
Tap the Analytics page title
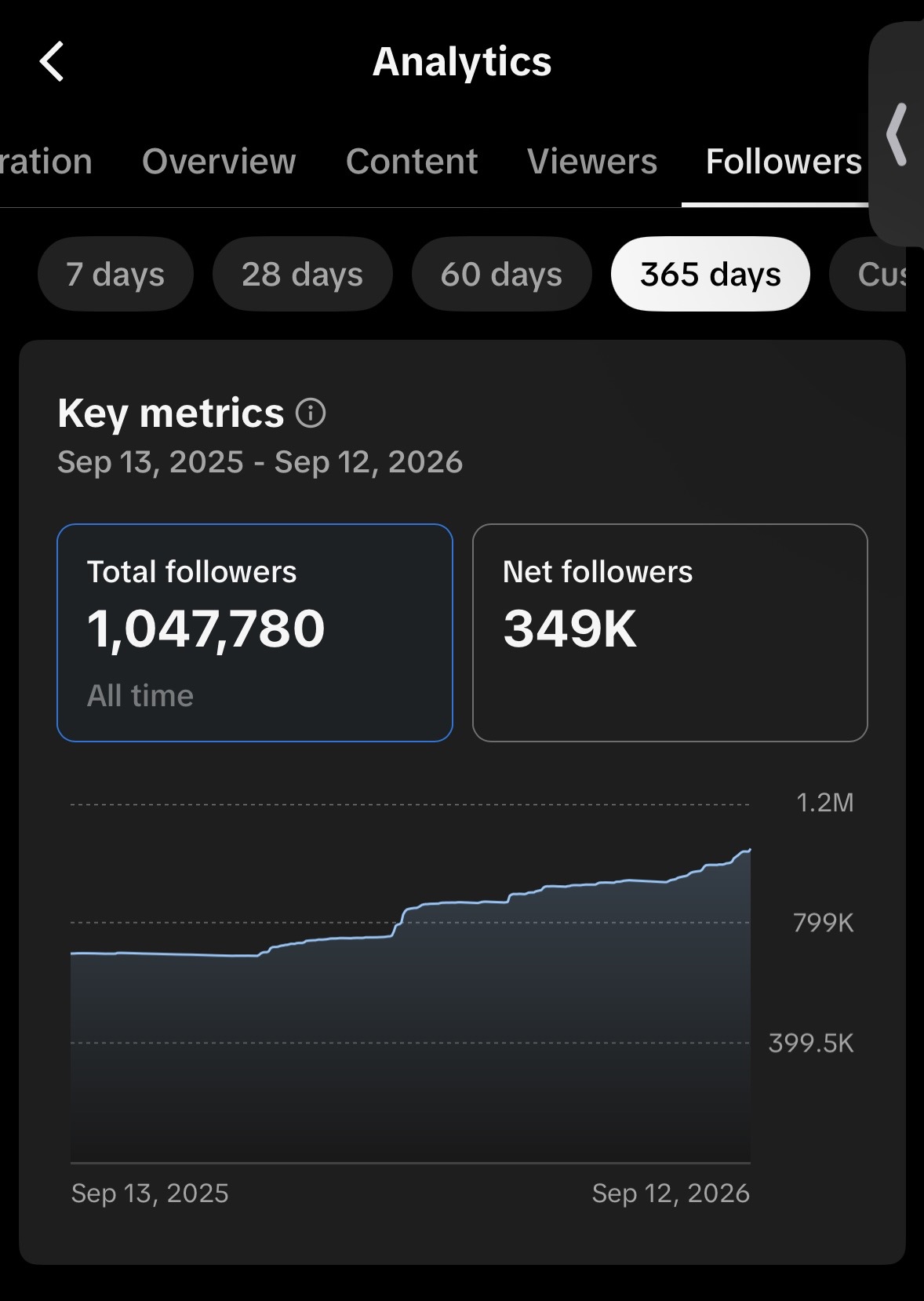[462, 61]
